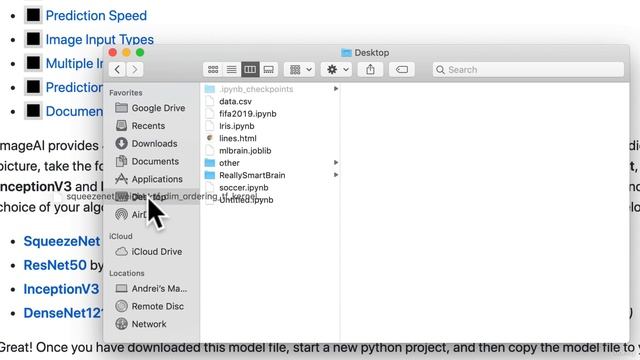Expand the 'other' folder arrow
This screenshot has height=360, width=640.
(336, 162)
